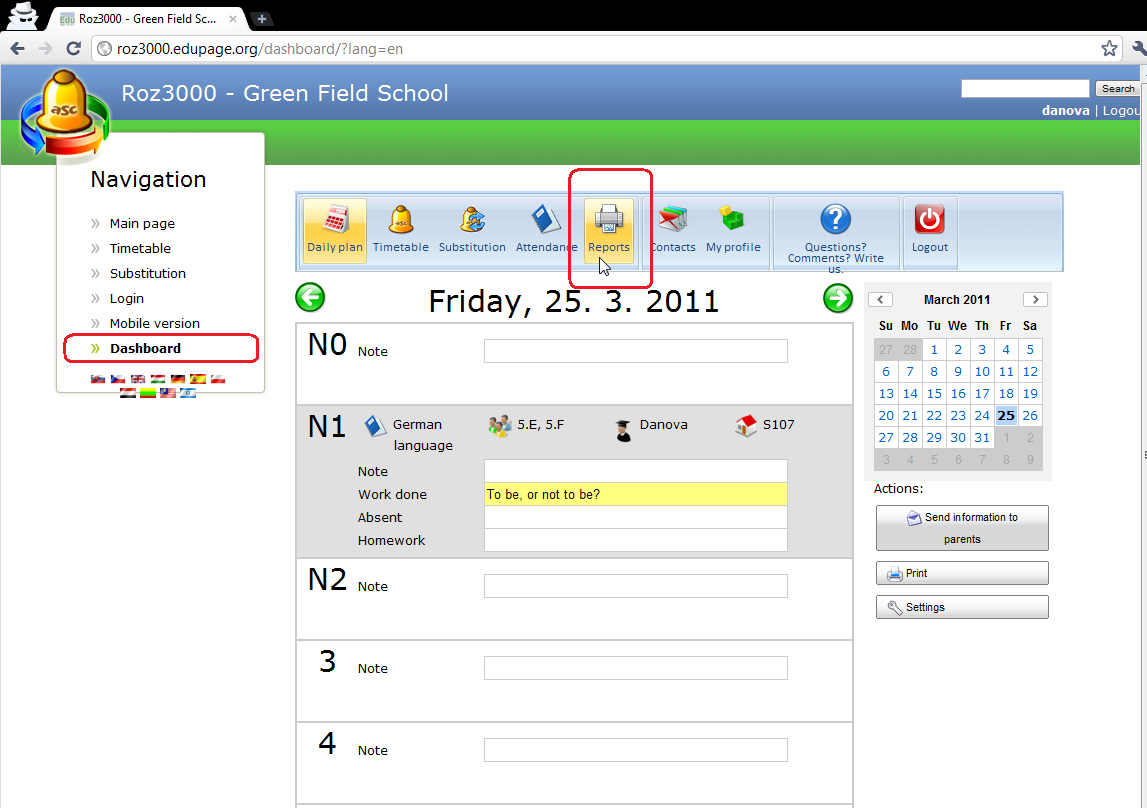Click Send information to parents button
The height and width of the screenshot is (810, 1147).
[962, 528]
